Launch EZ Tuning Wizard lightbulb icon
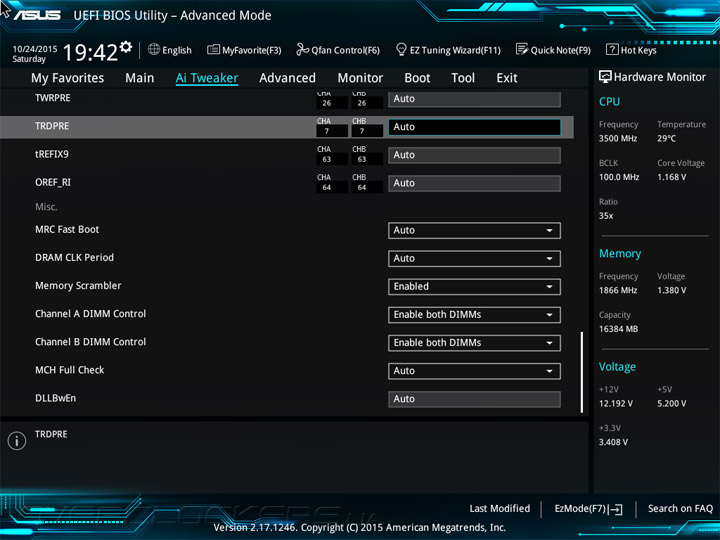The width and height of the screenshot is (720, 540). click(x=401, y=49)
